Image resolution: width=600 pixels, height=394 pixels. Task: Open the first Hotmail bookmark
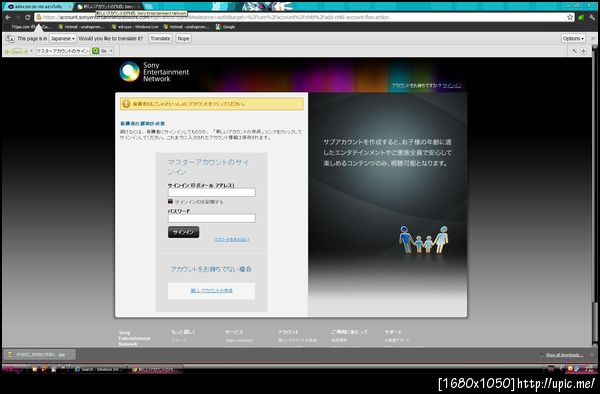click(x=81, y=27)
